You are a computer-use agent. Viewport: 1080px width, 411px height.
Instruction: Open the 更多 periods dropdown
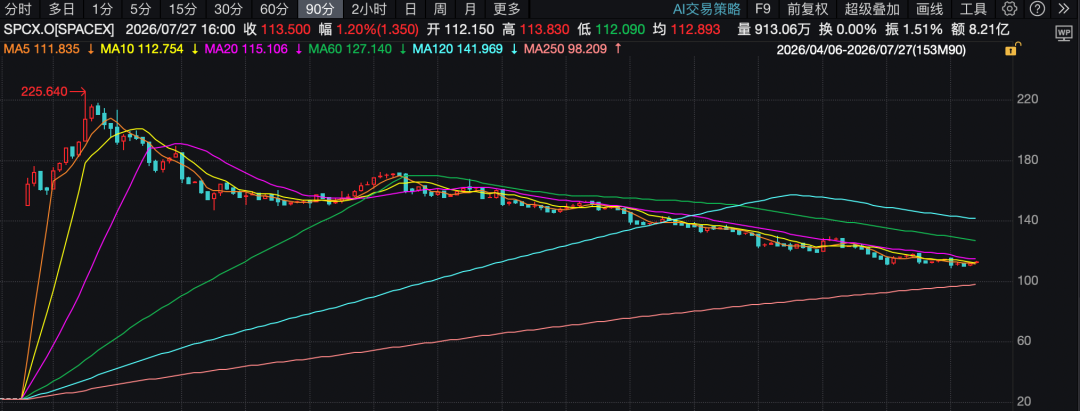[507, 9]
